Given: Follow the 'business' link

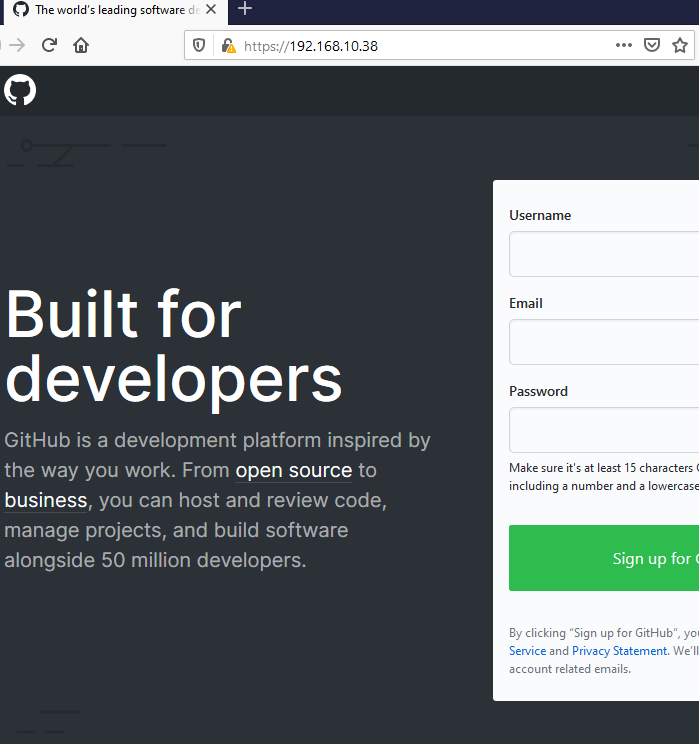Looking at the screenshot, I should tap(46, 500).
